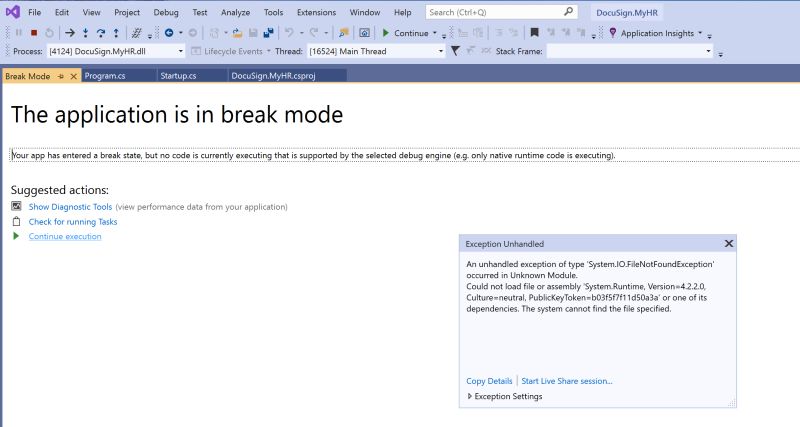Click the Navigate Forward icon

[x=192, y=33]
